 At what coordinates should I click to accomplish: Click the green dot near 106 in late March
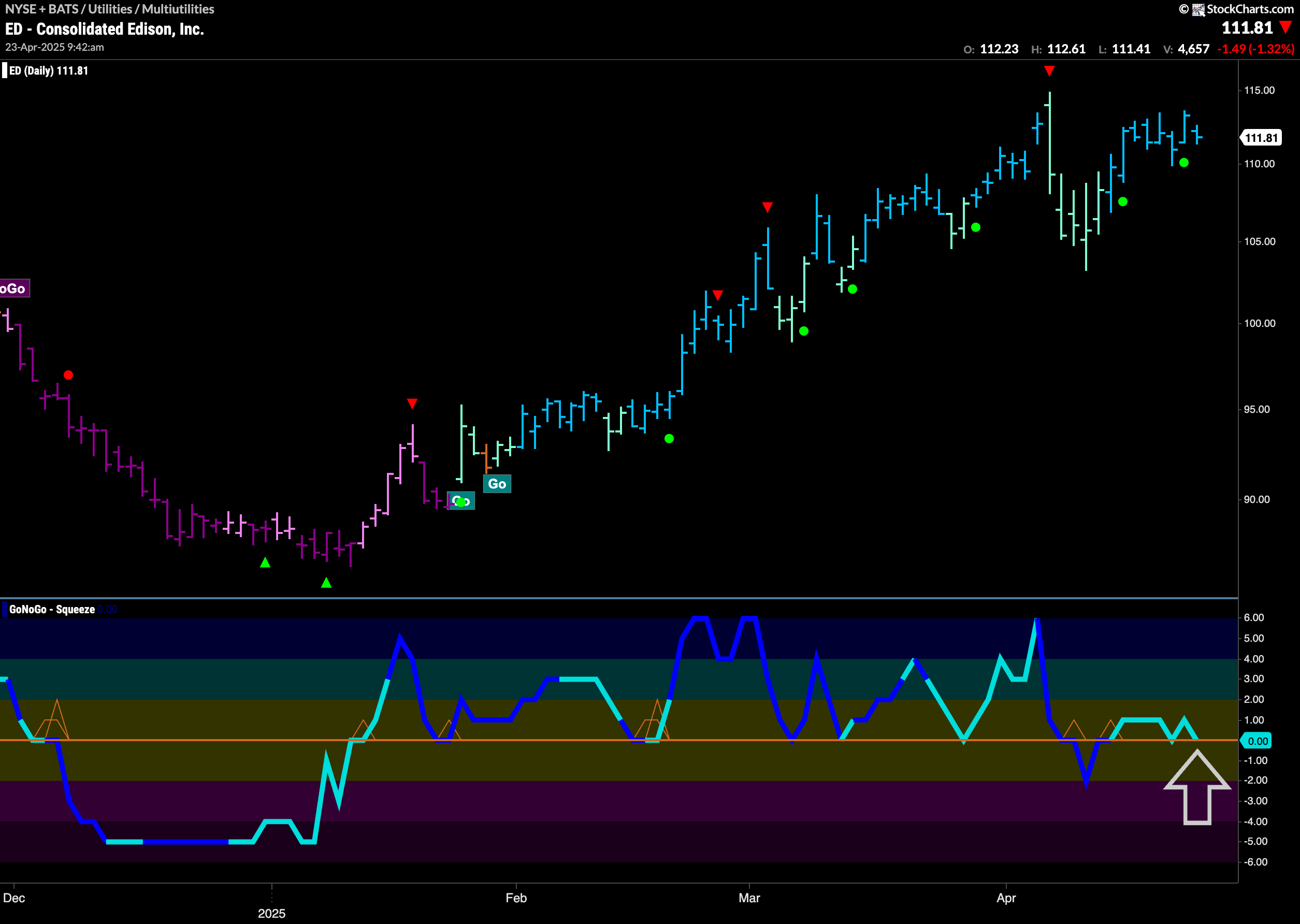(976, 227)
